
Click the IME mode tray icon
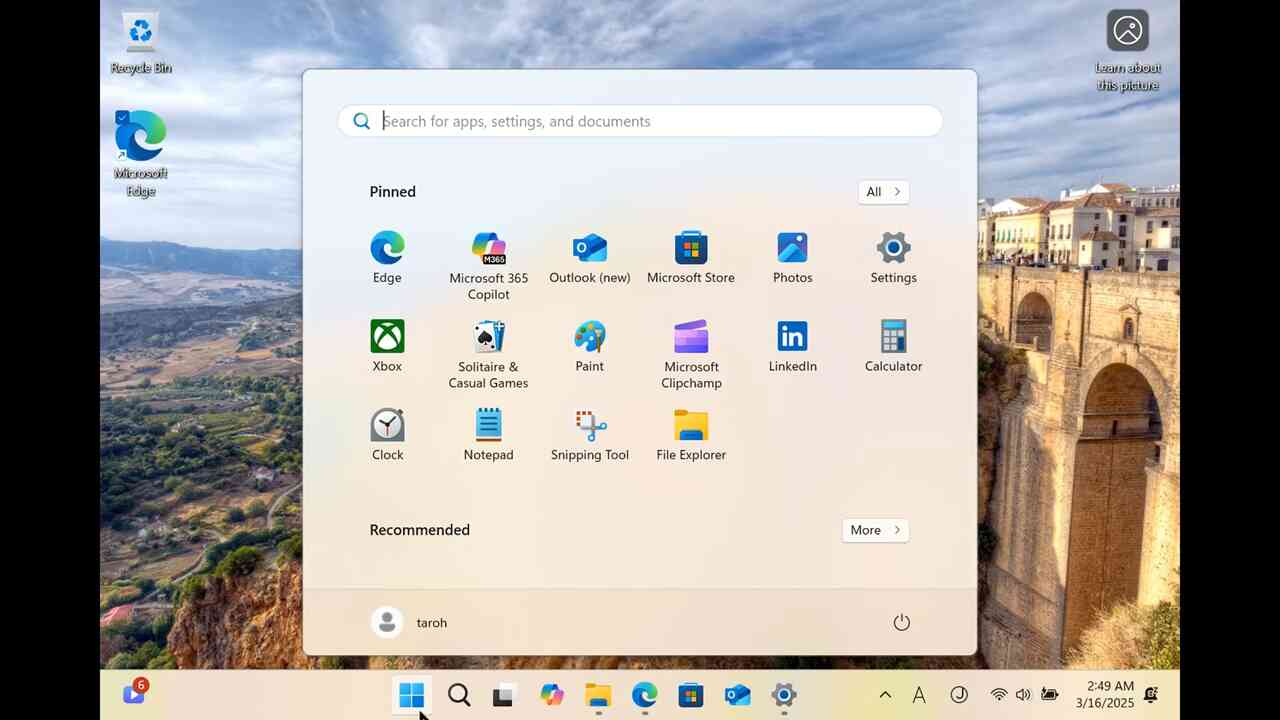point(959,695)
